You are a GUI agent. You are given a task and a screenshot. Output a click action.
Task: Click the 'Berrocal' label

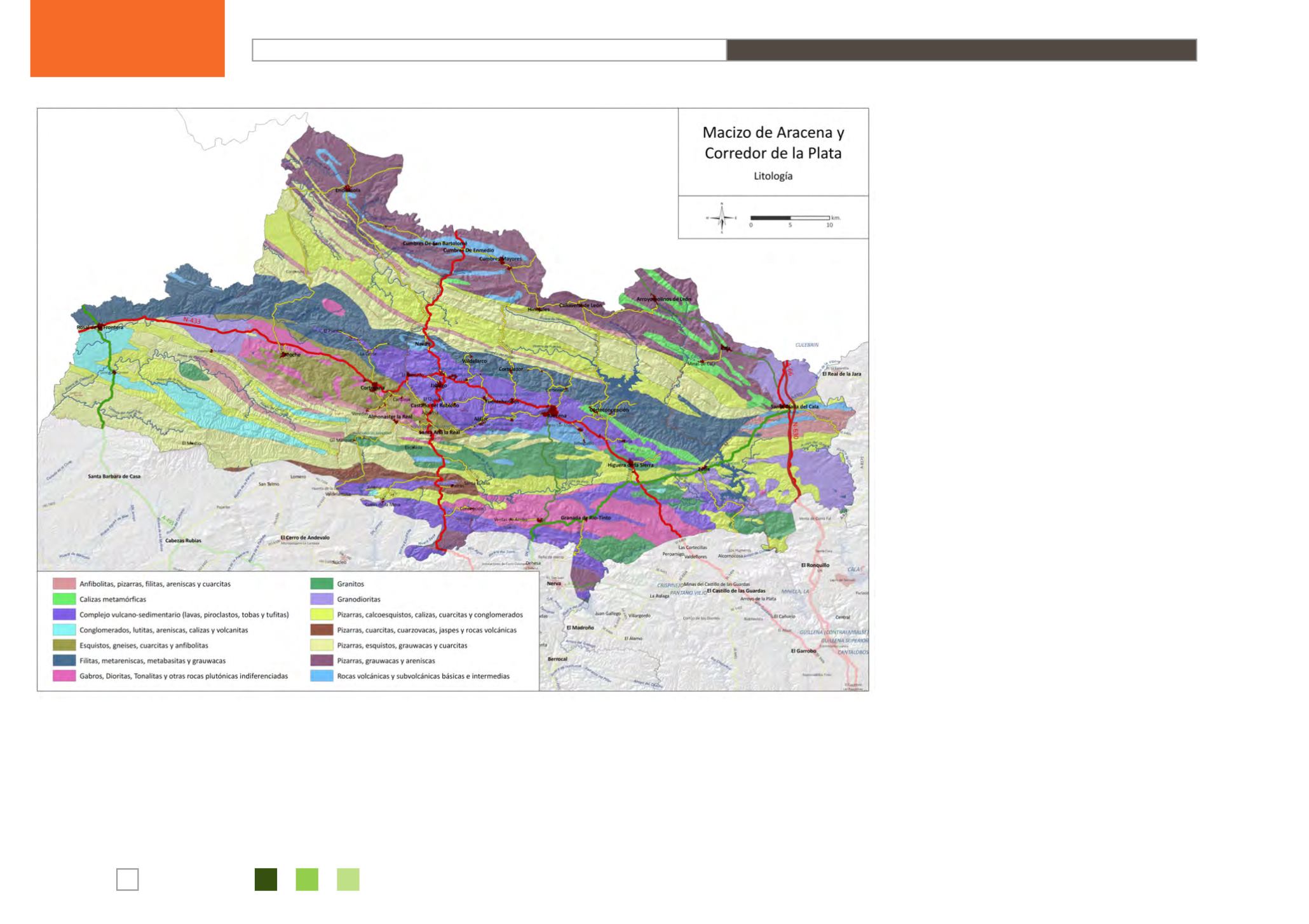[x=557, y=659]
